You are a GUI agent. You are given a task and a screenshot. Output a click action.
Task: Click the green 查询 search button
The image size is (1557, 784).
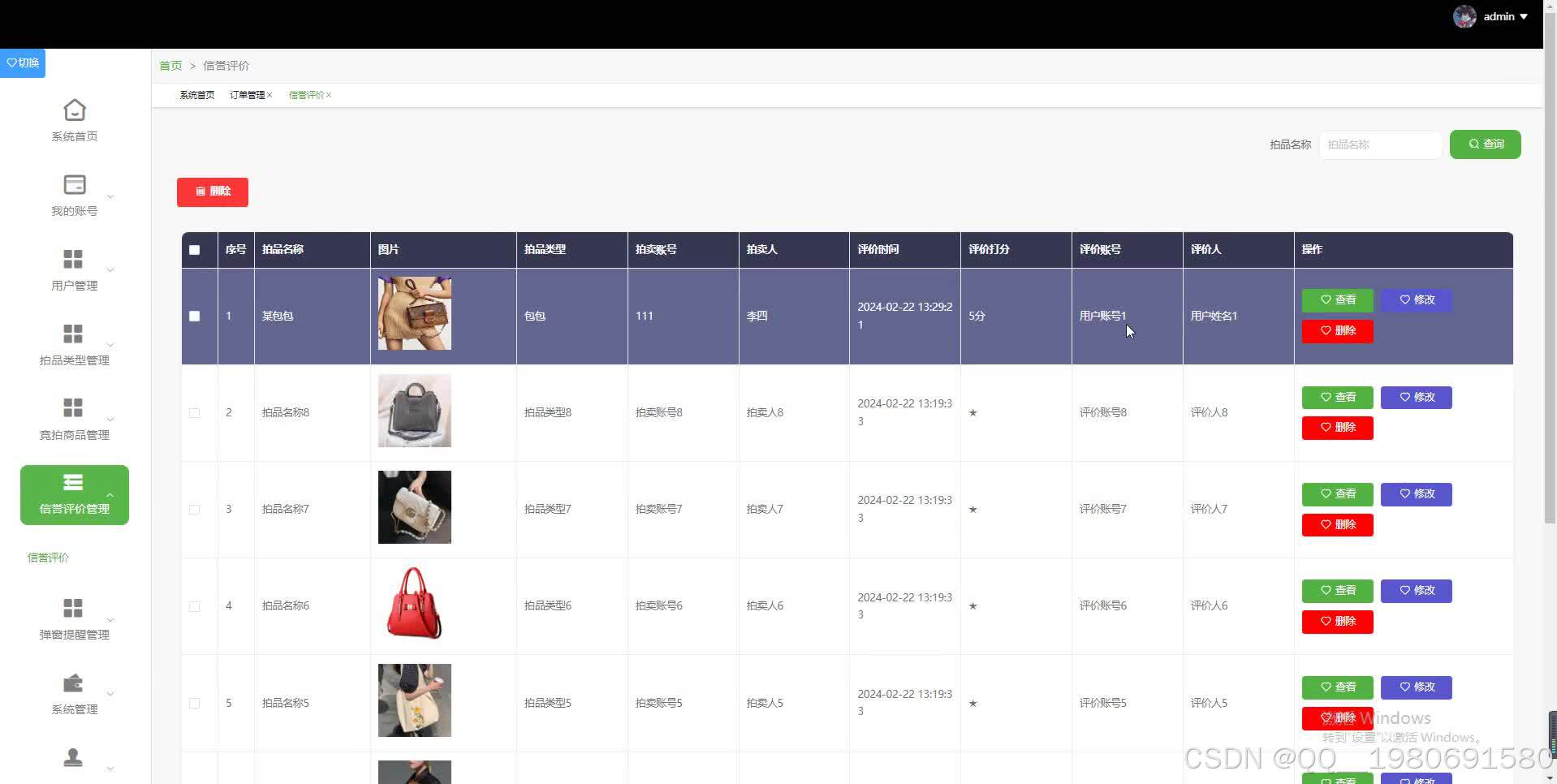(x=1485, y=144)
